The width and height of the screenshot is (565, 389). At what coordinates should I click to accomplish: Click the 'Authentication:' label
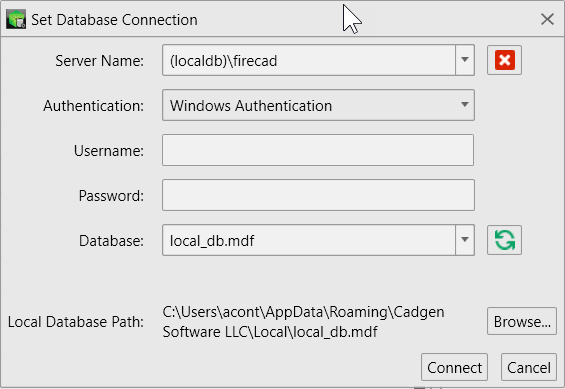pos(94,106)
